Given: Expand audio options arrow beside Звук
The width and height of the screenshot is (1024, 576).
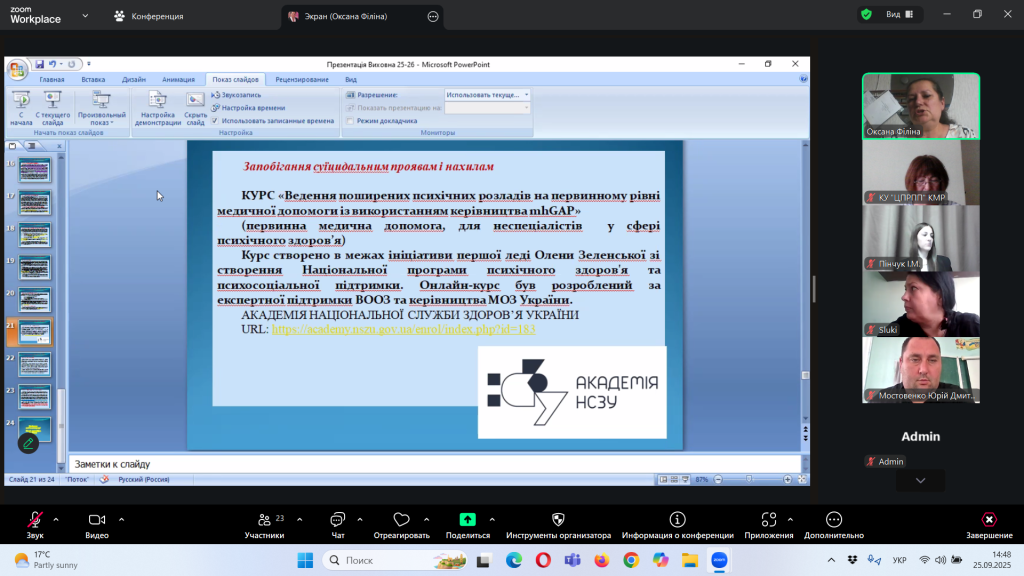Looking at the screenshot, I should (x=56, y=519).
